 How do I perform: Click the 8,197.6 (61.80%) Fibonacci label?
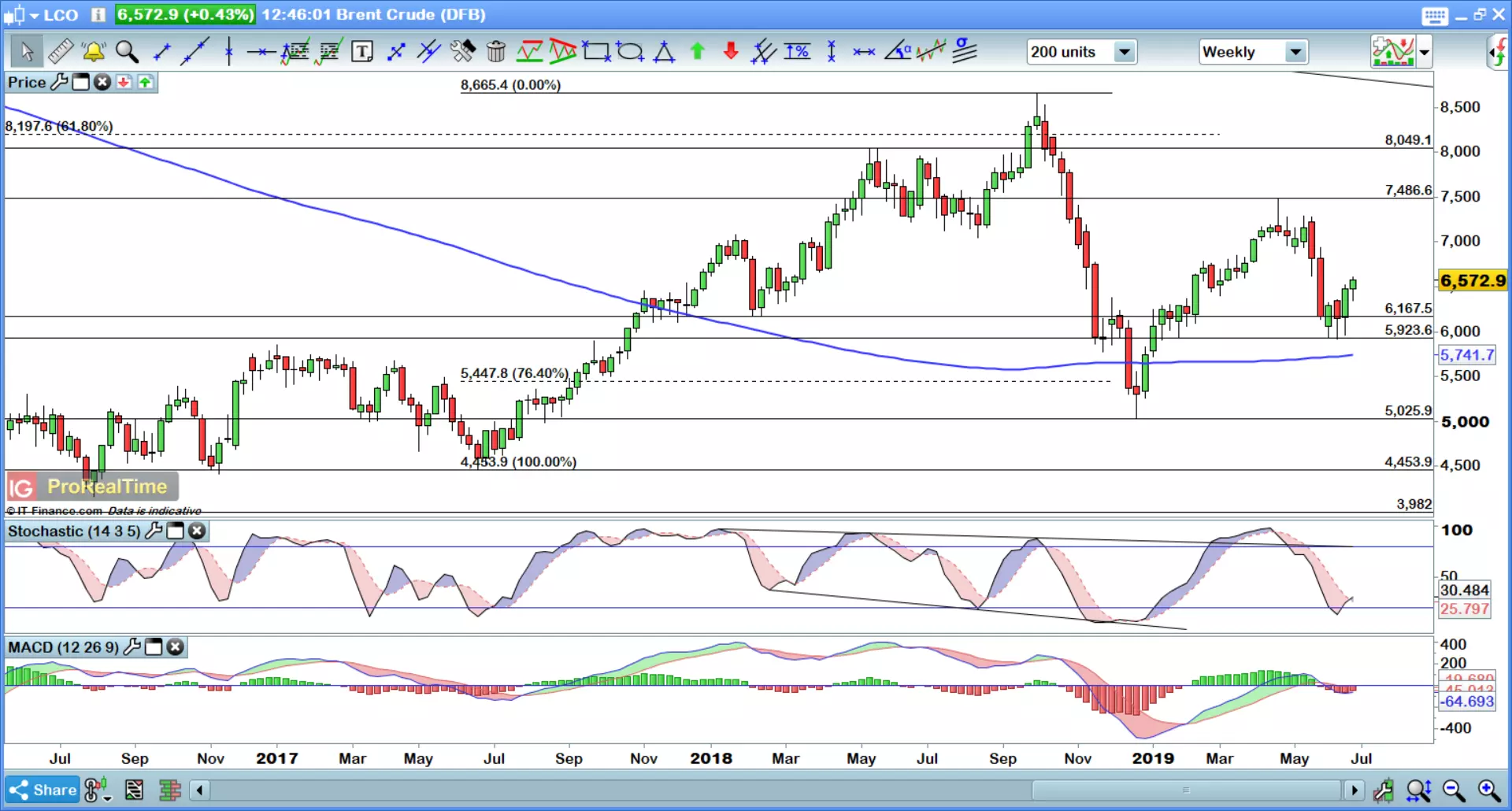coord(59,126)
